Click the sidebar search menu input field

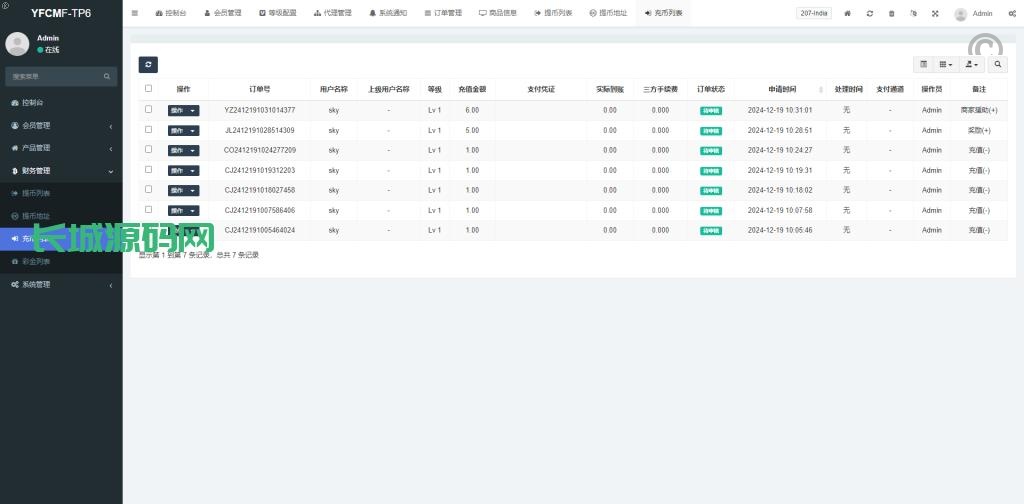pyautogui.click(x=55, y=76)
